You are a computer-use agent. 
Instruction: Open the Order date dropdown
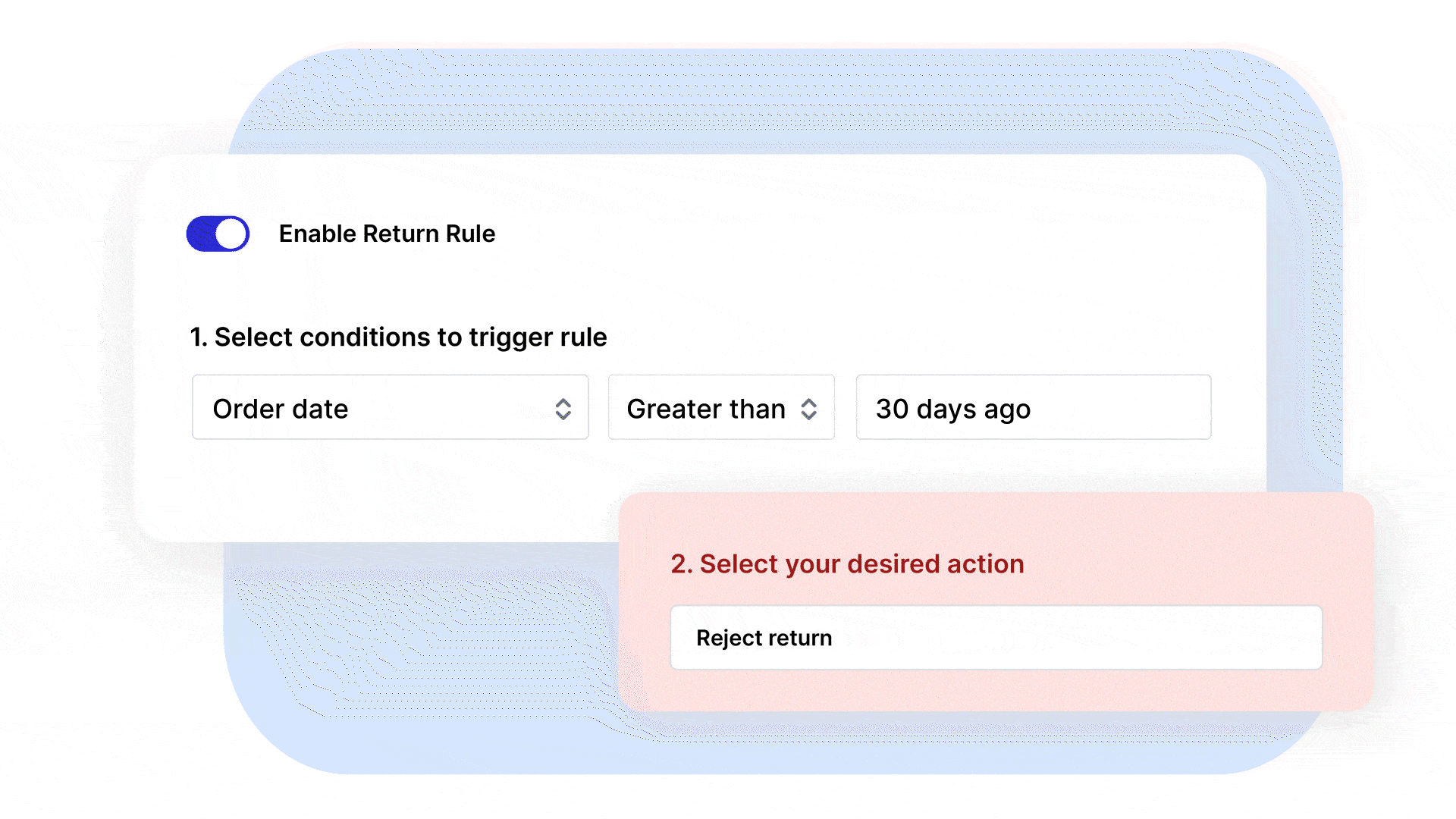(390, 408)
